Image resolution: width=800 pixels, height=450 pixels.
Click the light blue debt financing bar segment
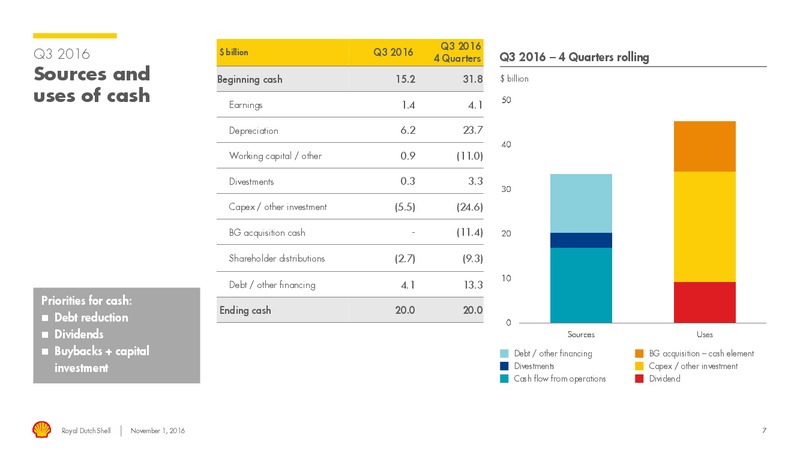581,203
